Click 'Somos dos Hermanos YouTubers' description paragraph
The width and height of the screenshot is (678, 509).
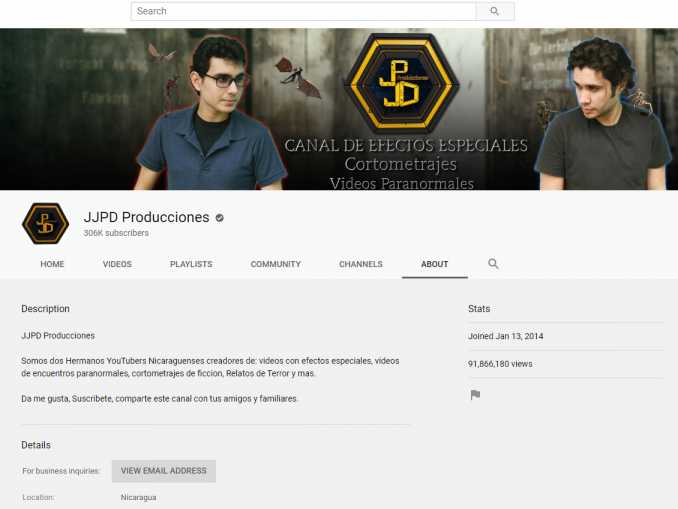coord(210,367)
